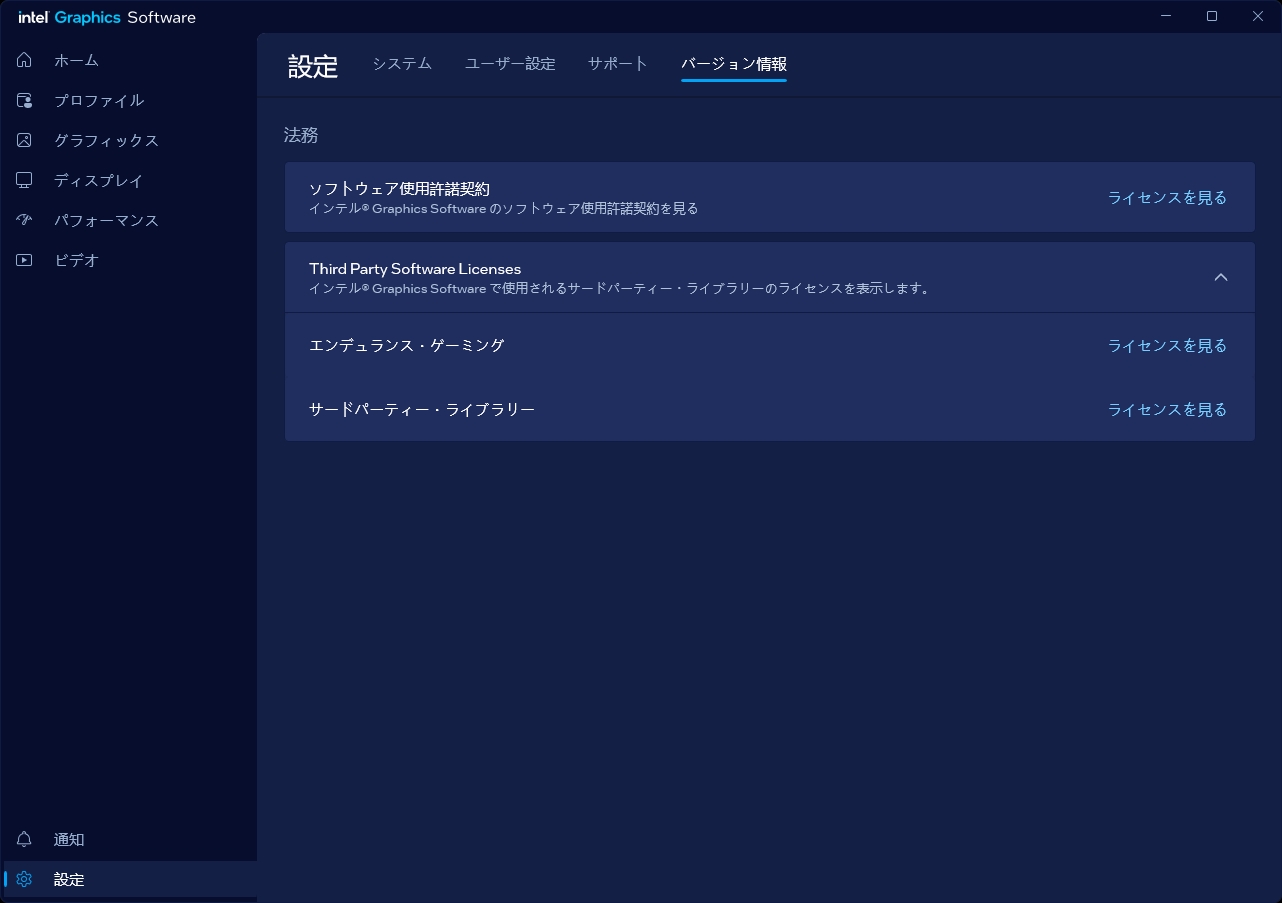The image size is (1282, 903).
Task: View license for サードパーティー・ライブラリー
Action: point(1167,410)
